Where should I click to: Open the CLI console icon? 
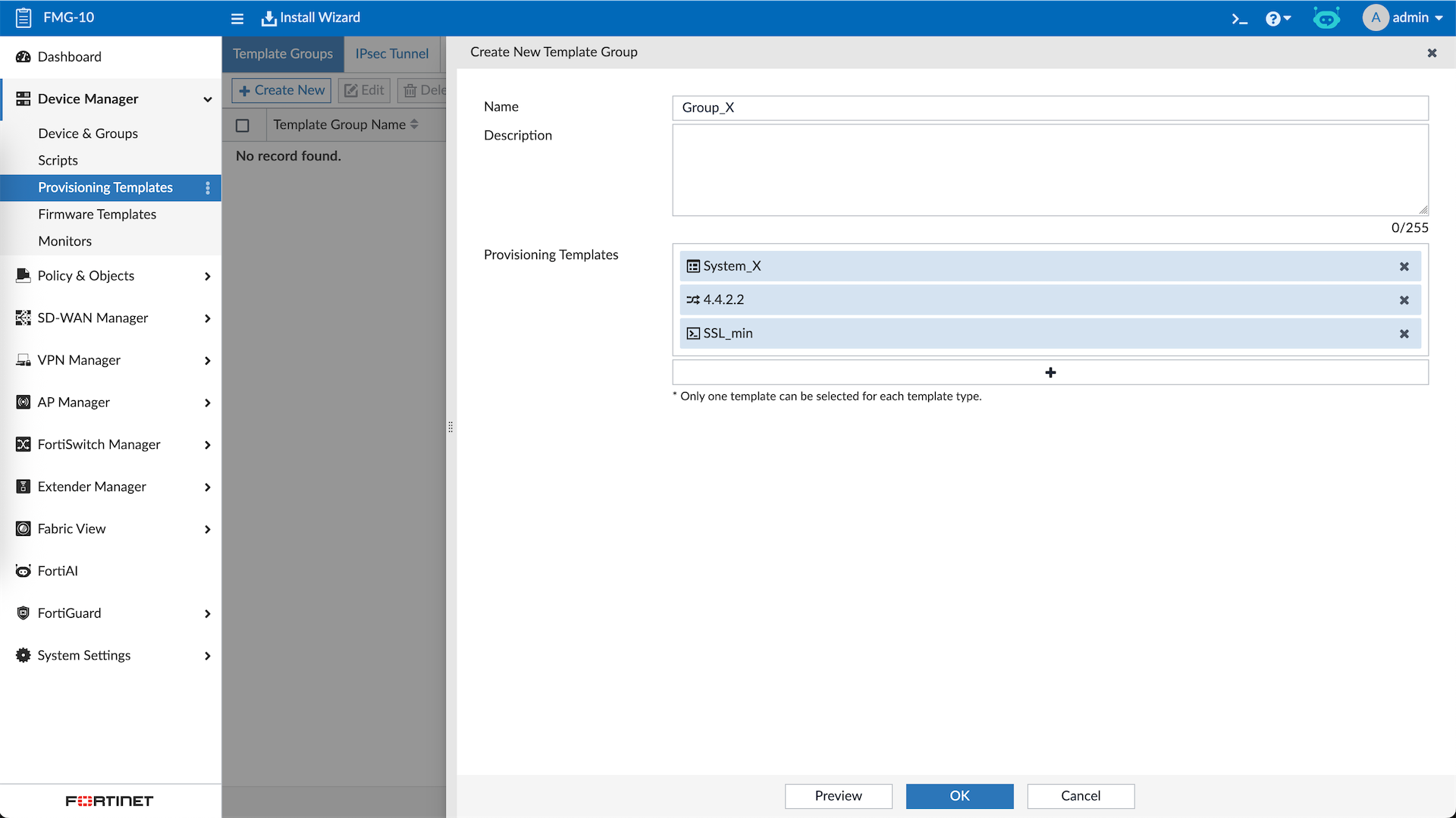click(x=1239, y=18)
